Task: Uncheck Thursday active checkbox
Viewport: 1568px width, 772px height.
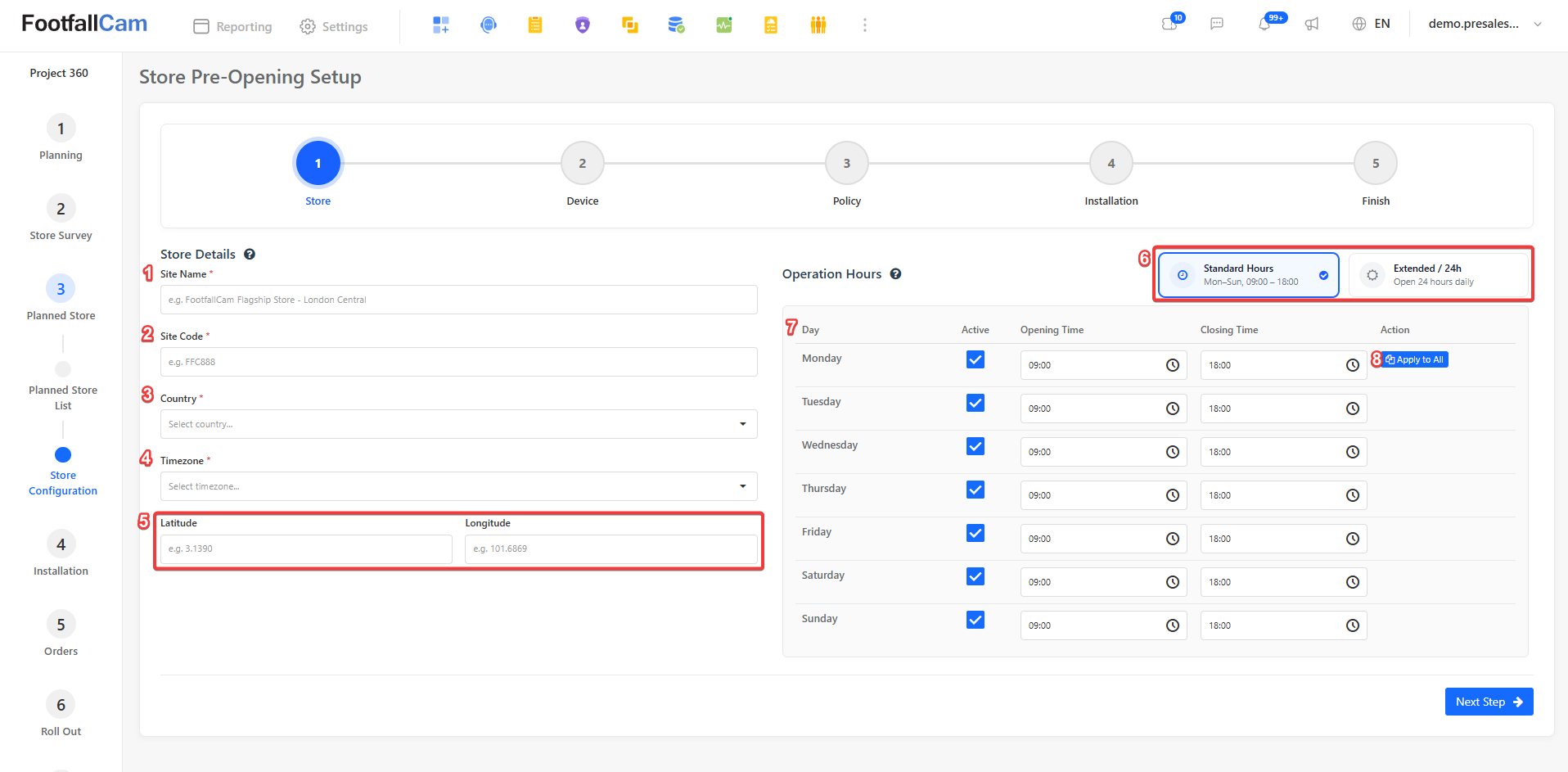Action: [x=975, y=490]
